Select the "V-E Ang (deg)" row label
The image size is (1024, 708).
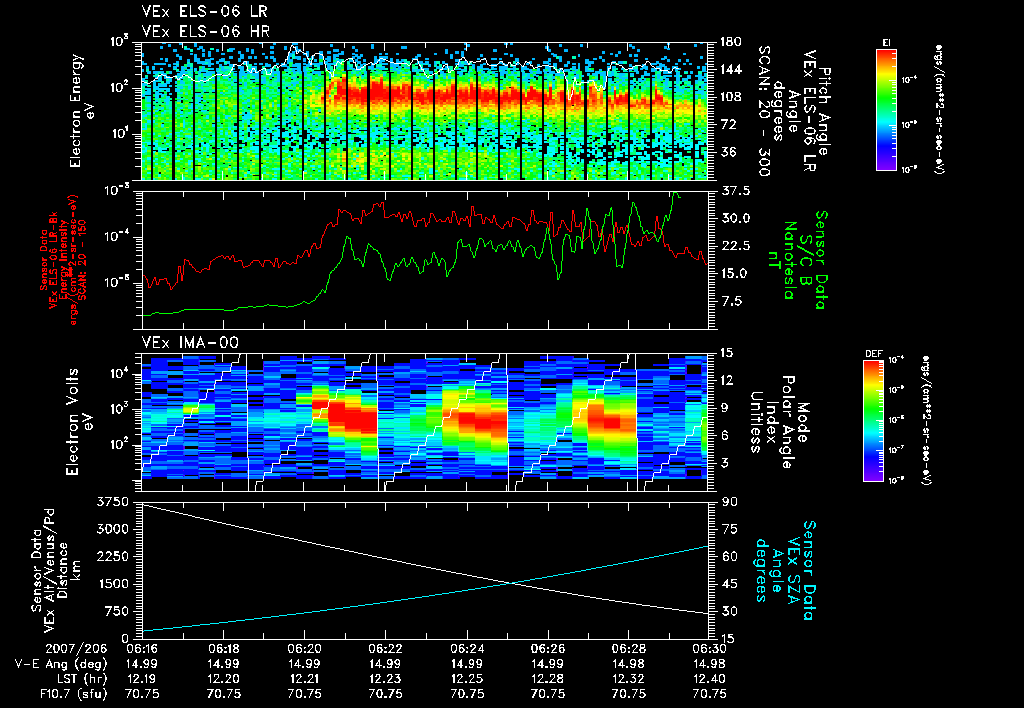(x=61, y=664)
